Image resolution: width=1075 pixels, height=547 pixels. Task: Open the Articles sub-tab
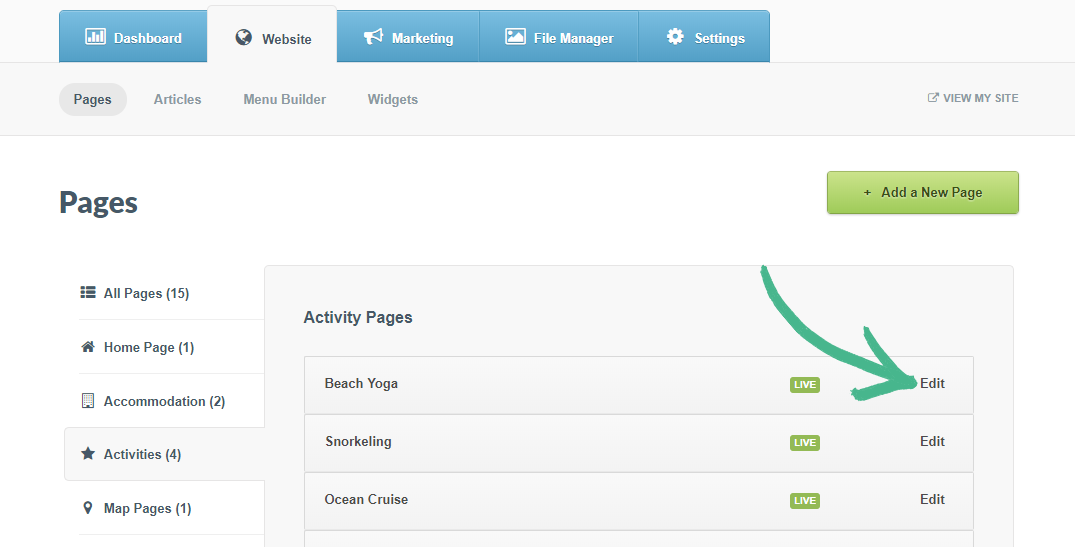(x=177, y=99)
